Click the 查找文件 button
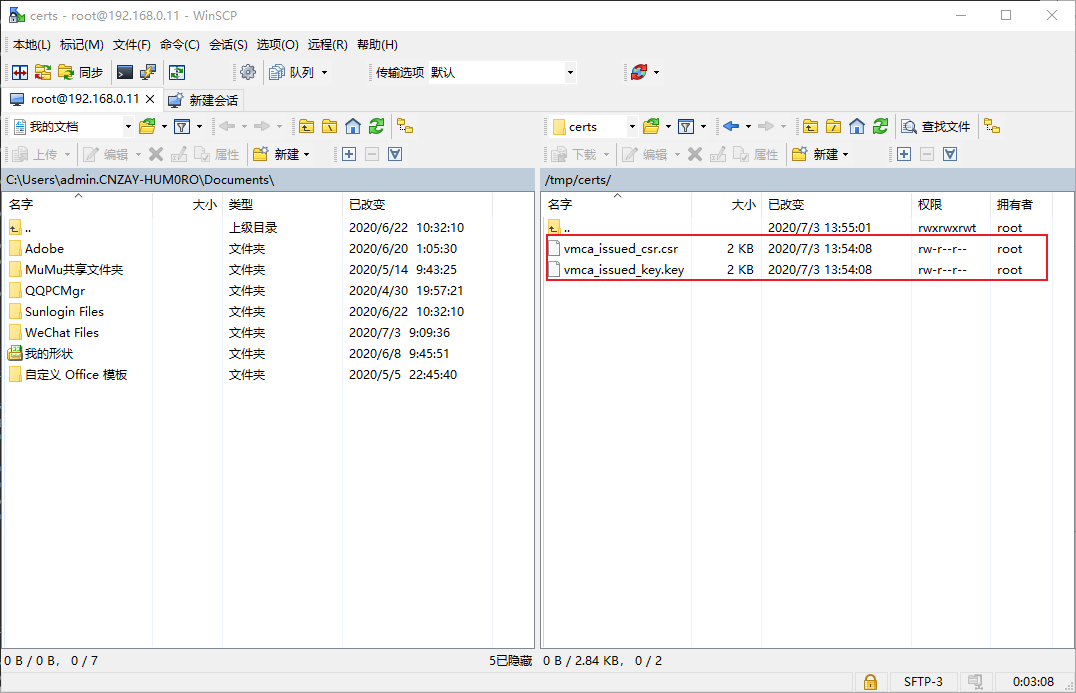The image size is (1076, 693). tap(936, 126)
